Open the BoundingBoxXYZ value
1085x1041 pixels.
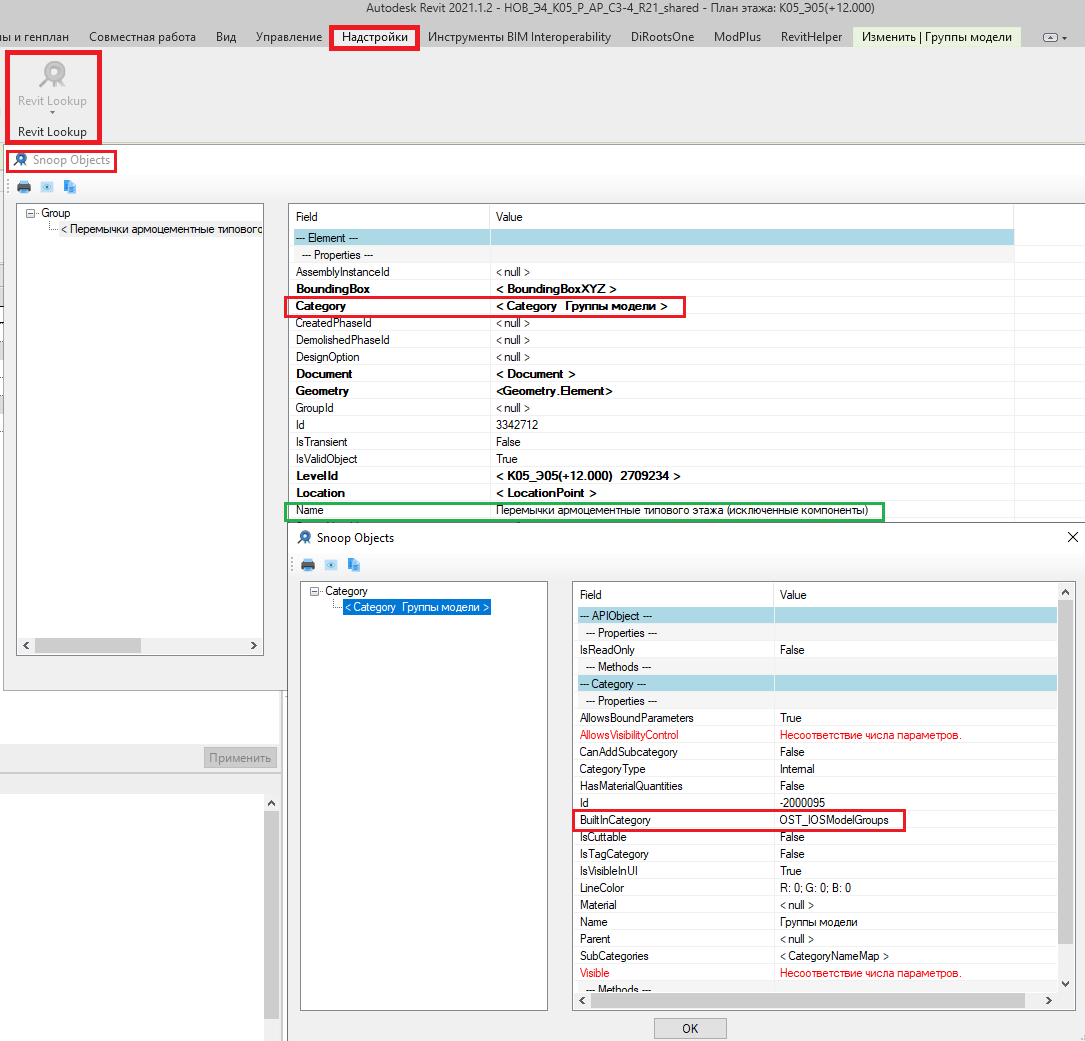coord(556,289)
